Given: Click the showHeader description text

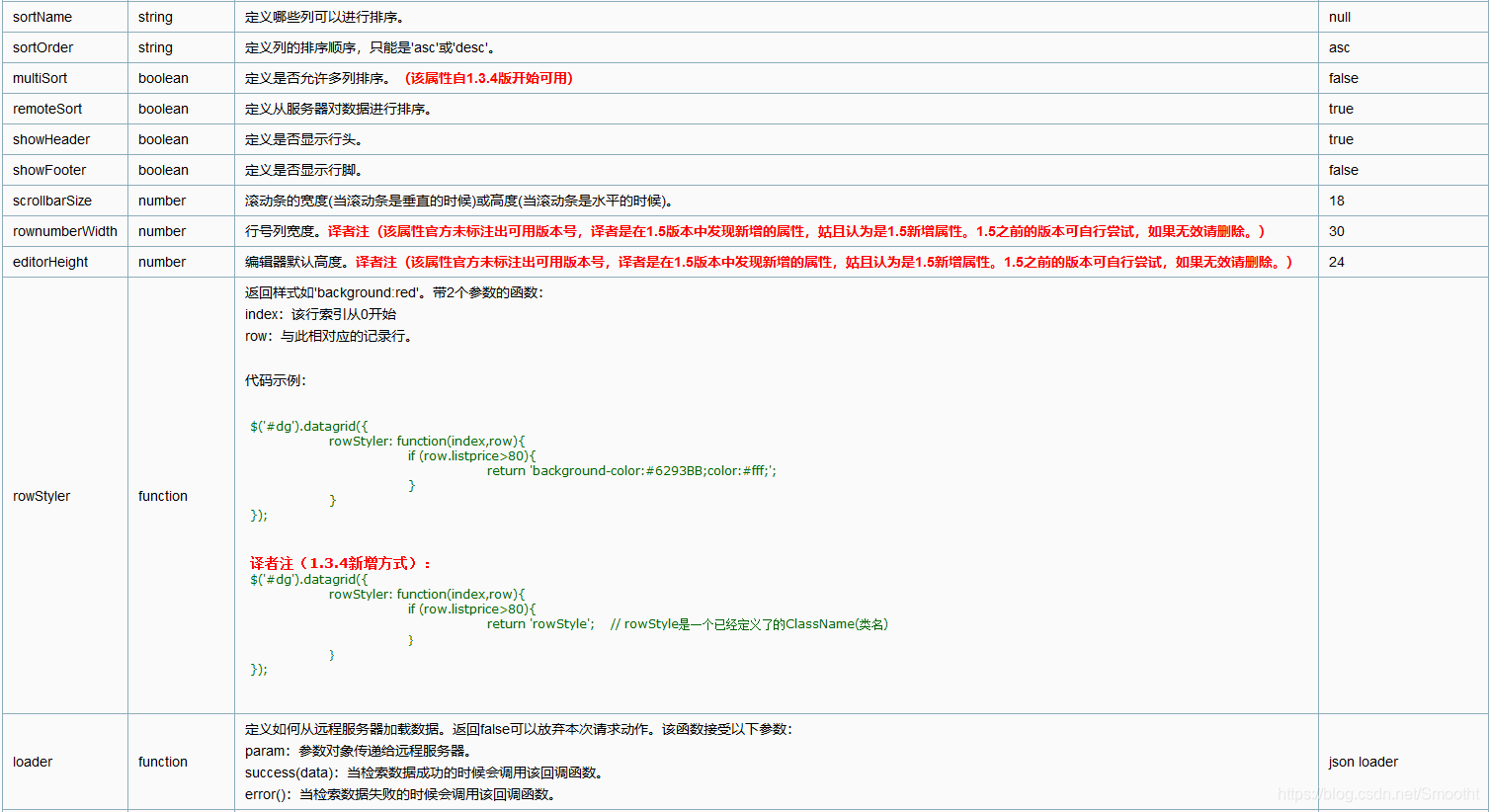Looking at the screenshot, I should [x=303, y=139].
